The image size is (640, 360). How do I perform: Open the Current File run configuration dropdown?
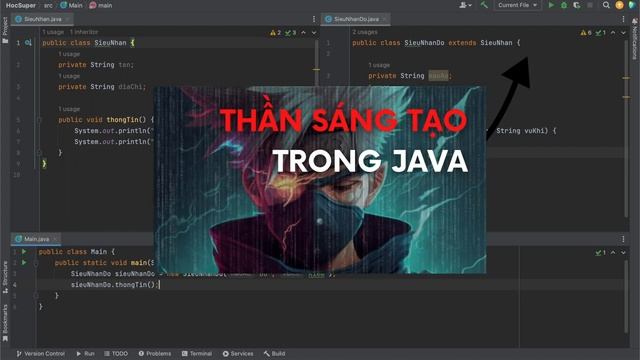[x=517, y=5]
